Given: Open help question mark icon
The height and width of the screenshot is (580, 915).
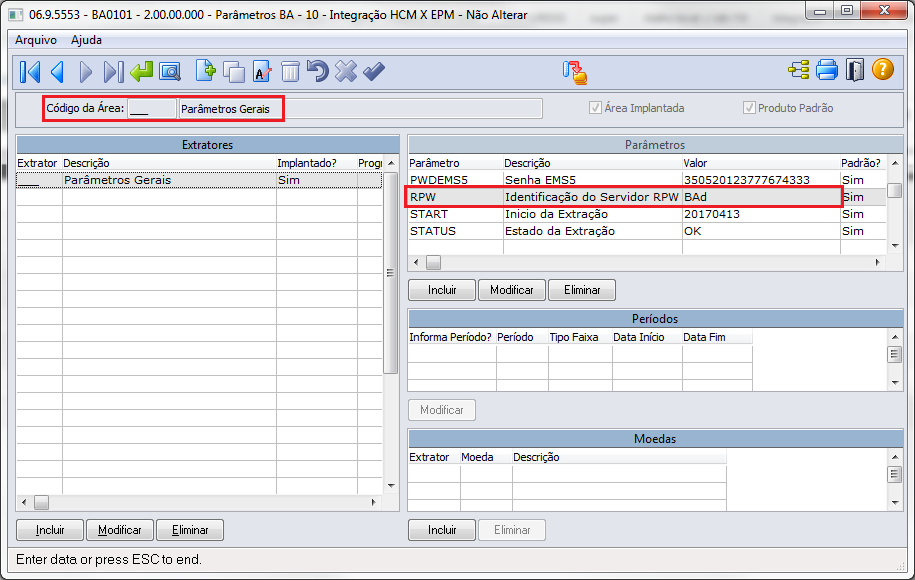Looking at the screenshot, I should [883, 69].
